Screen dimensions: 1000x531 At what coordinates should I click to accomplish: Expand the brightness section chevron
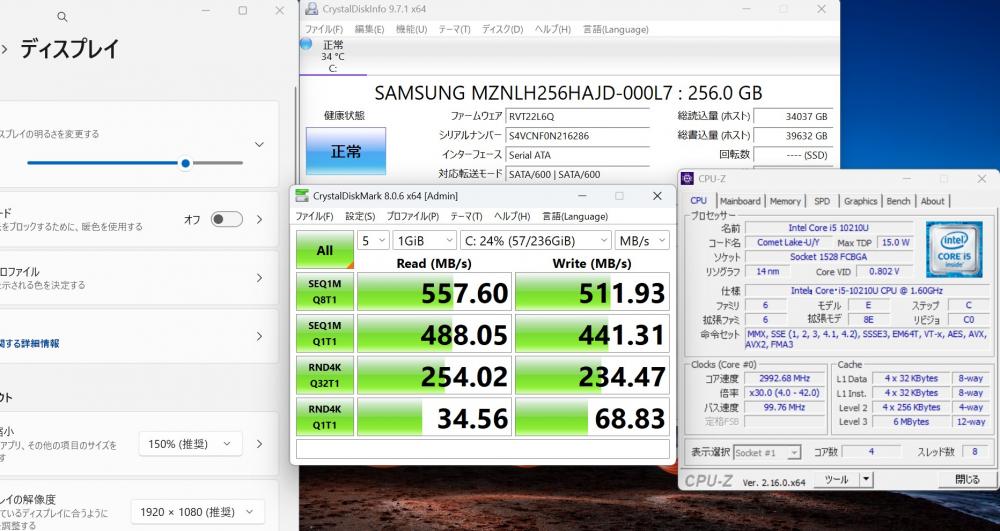point(259,145)
